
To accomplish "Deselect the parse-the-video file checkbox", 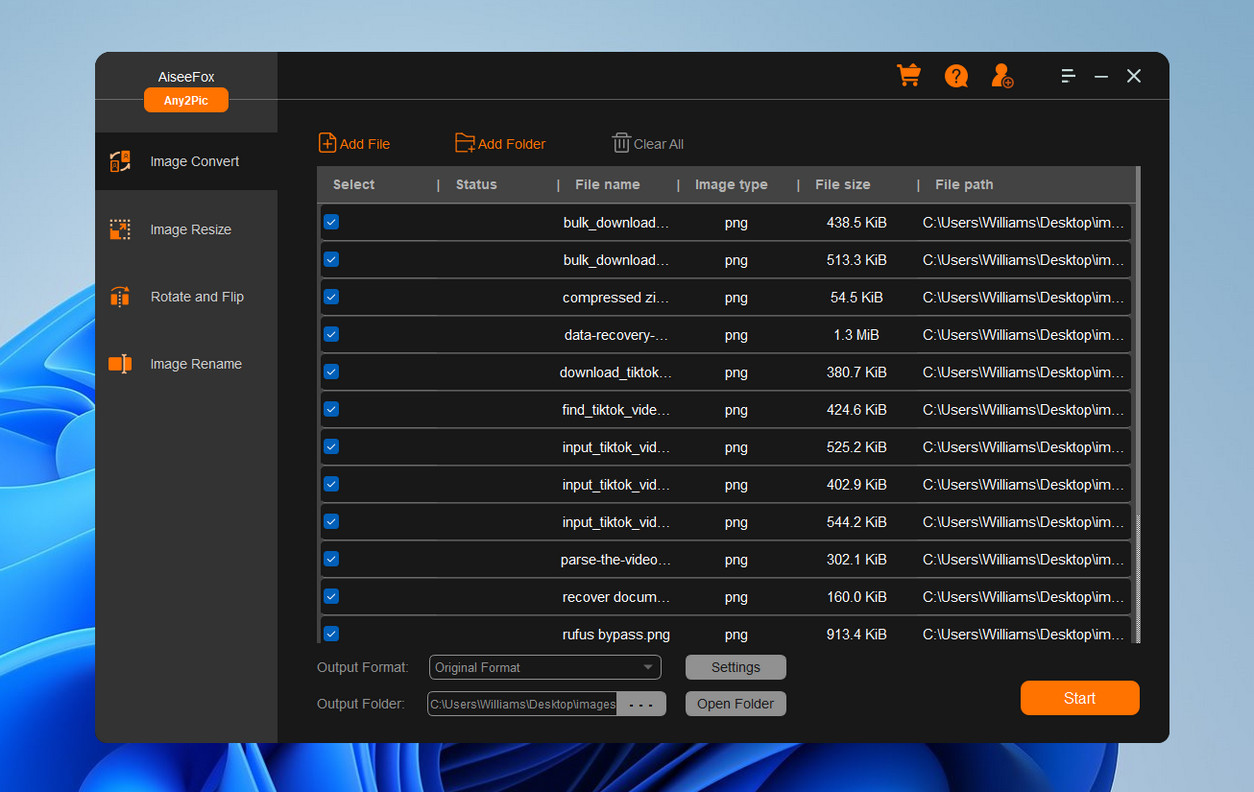I will [331, 559].
